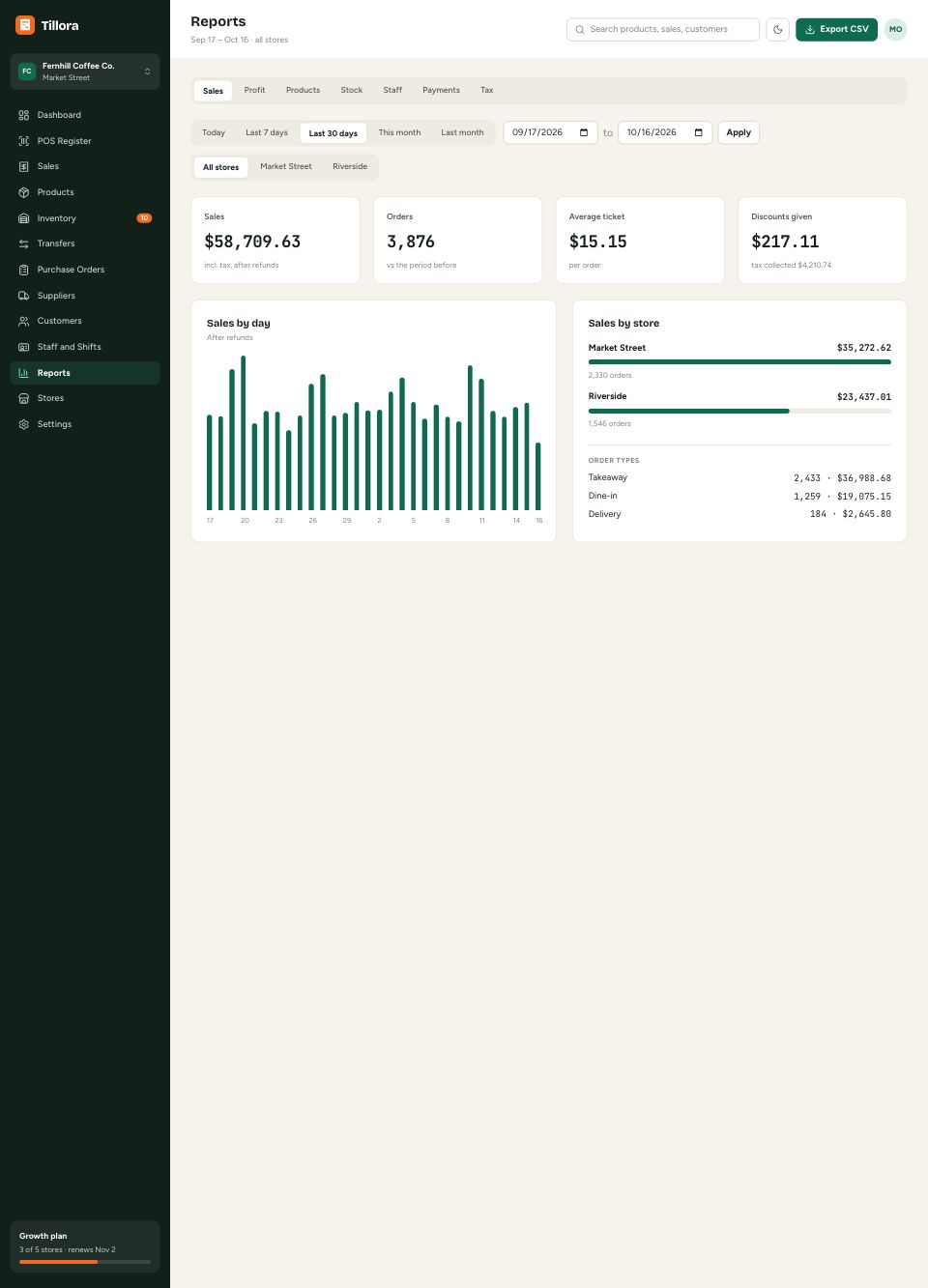Select the Today date range
Image resolution: width=928 pixels, height=1288 pixels.
coord(214,132)
